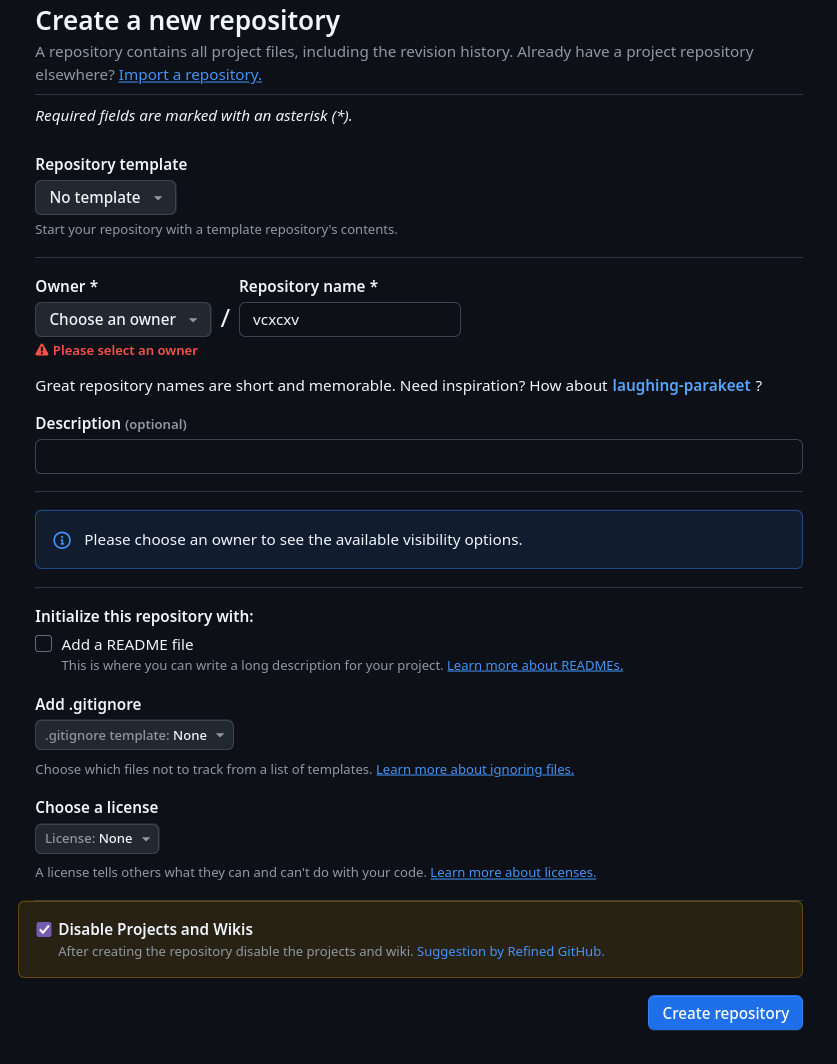Click the Please select an owner error text
This screenshot has height=1064, width=837.
point(125,351)
